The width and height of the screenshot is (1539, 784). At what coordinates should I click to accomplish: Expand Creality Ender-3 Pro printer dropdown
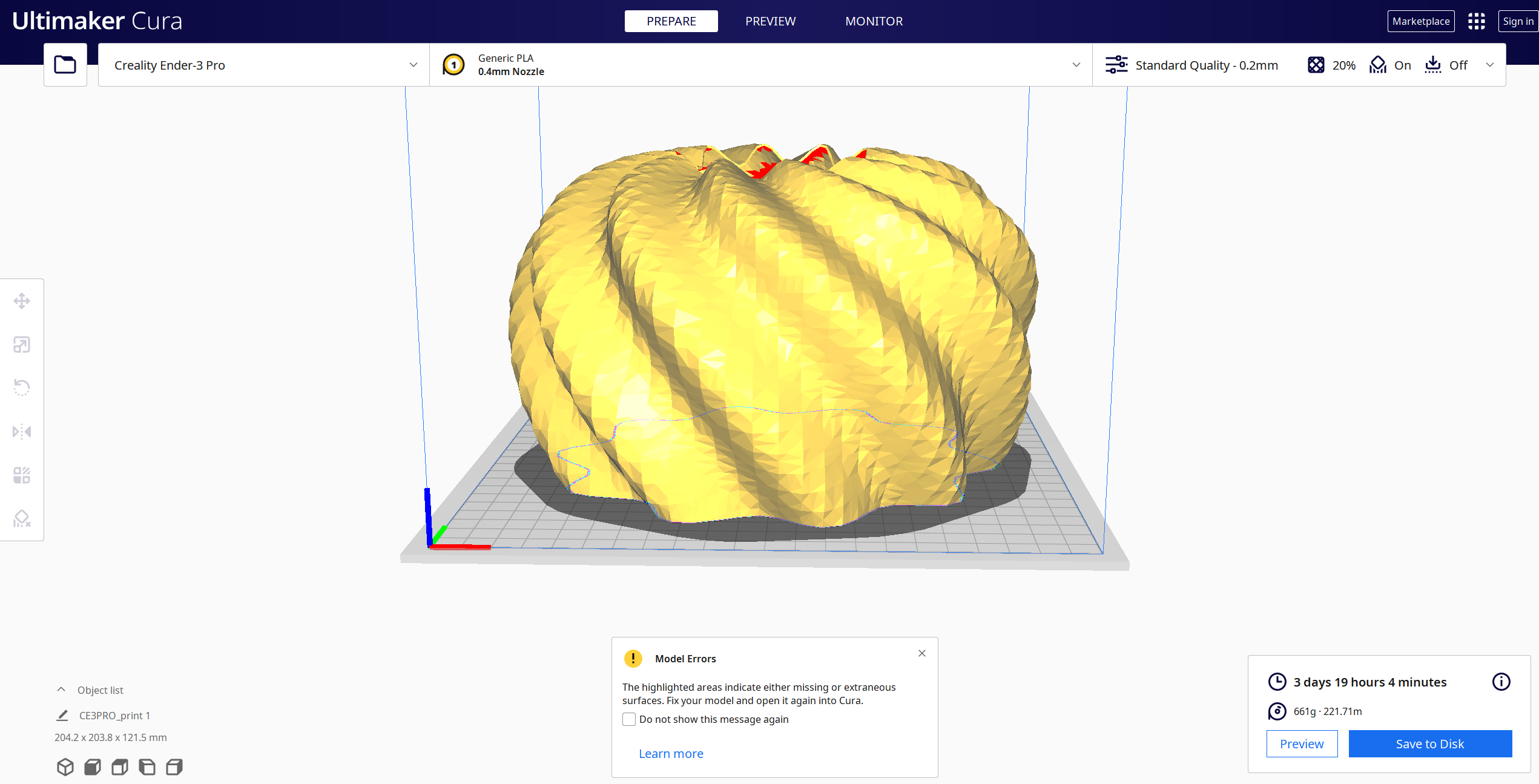tap(413, 65)
